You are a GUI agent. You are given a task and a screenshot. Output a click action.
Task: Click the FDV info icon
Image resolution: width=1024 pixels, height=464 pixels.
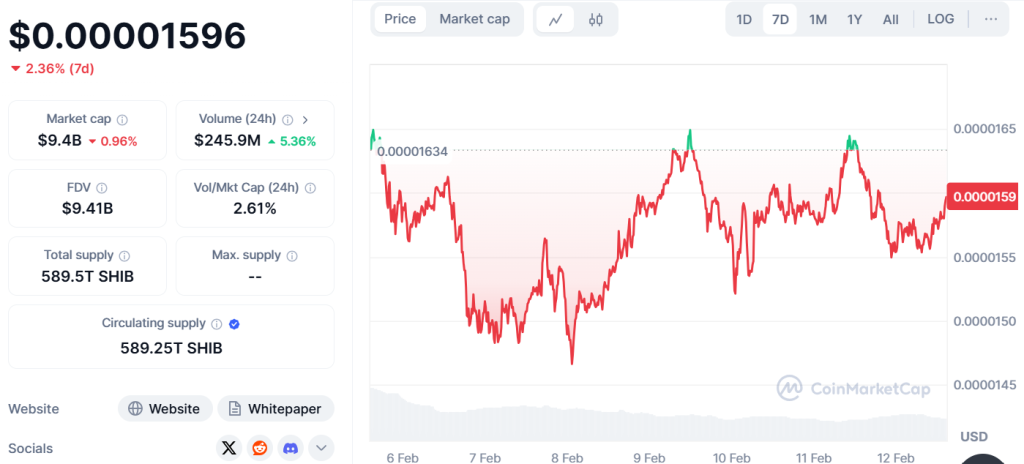(102, 187)
